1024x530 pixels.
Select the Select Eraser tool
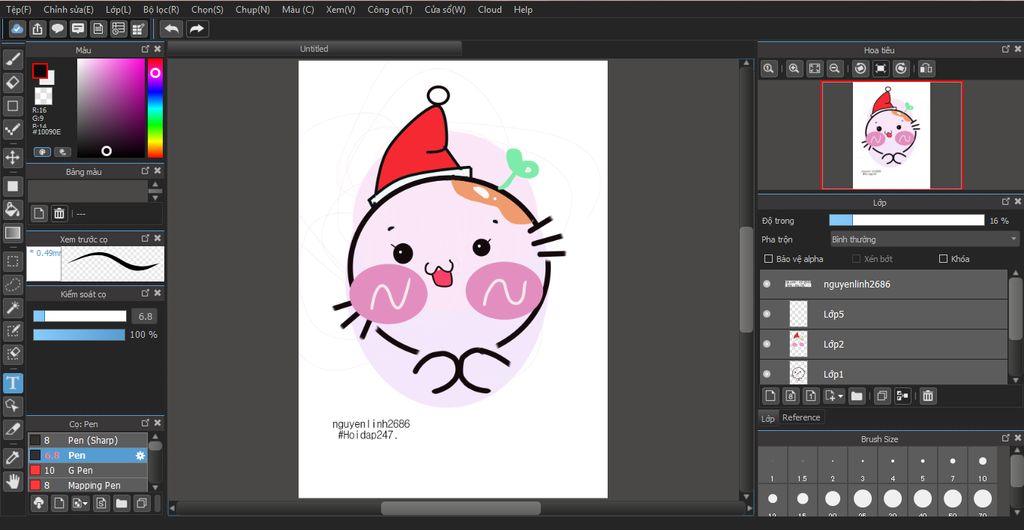[x=12, y=354]
